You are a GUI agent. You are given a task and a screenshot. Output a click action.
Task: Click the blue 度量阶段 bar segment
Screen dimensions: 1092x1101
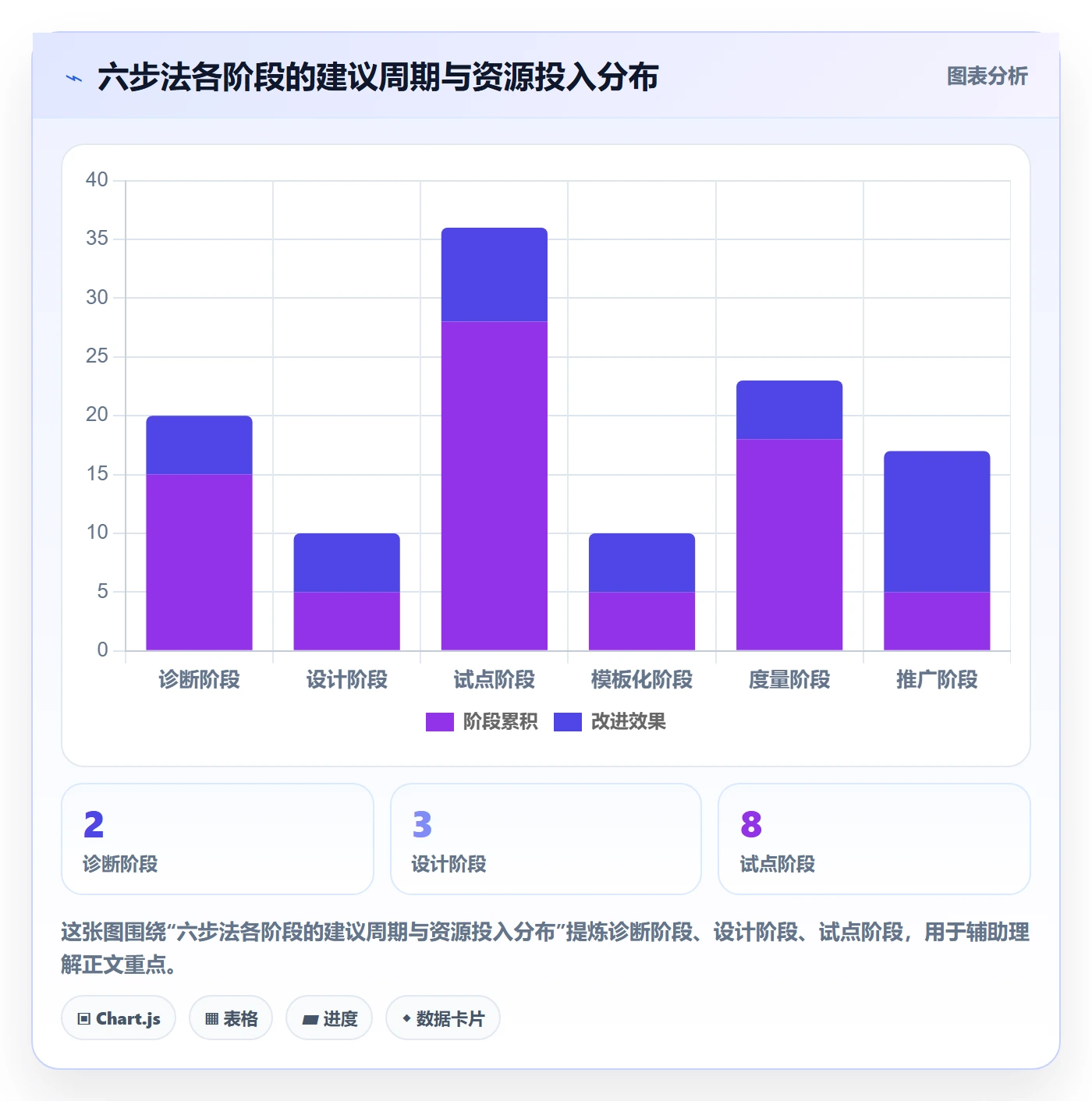[x=789, y=410]
